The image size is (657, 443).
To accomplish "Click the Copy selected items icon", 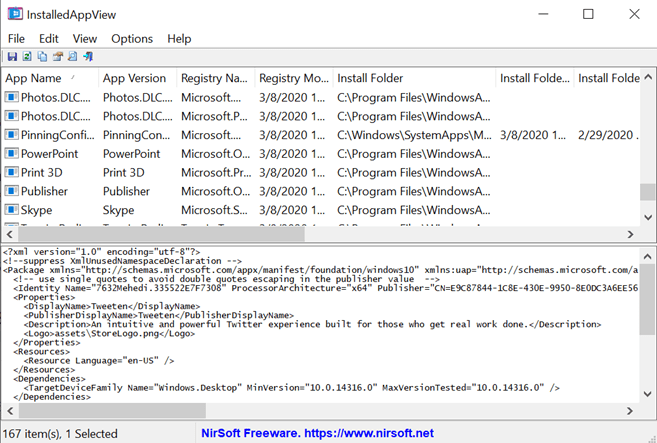I will coord(42,57).
